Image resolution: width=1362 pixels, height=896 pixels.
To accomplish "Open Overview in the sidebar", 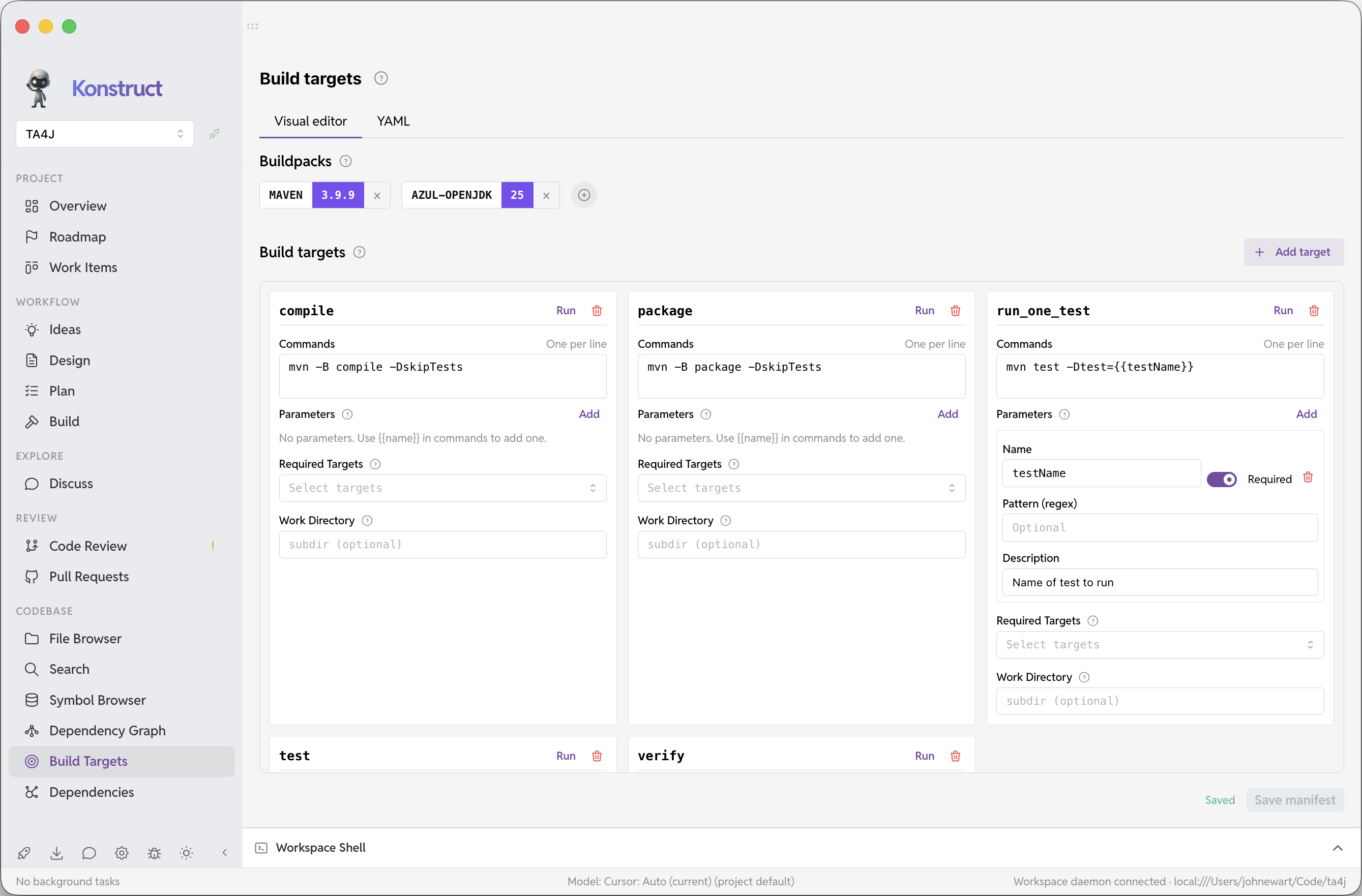I will 122,206.
